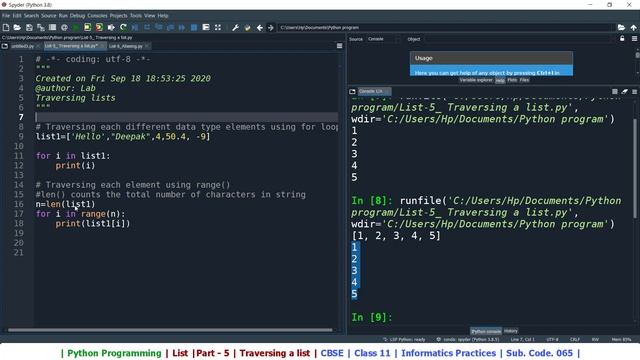Viewport: 640px width, 360px height.
Task: Select the Help pane tab
Action: 500,80
